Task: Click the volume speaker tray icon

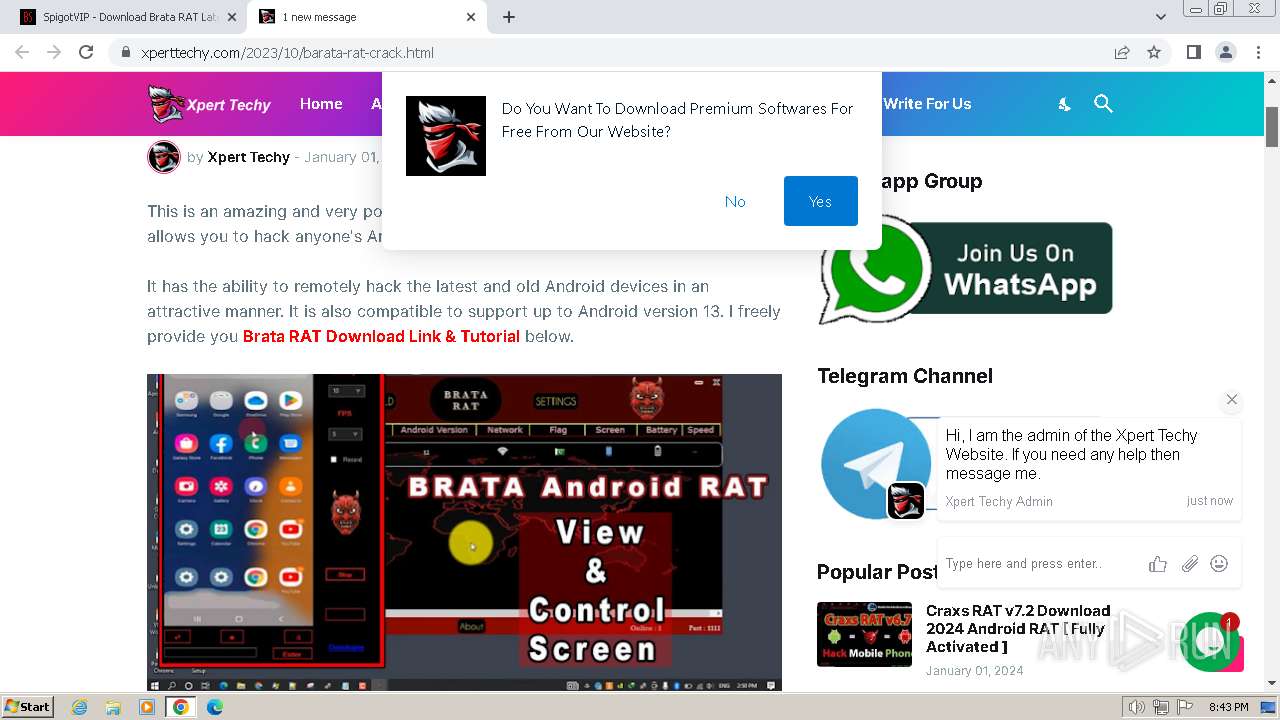Action: [1138, 707]
